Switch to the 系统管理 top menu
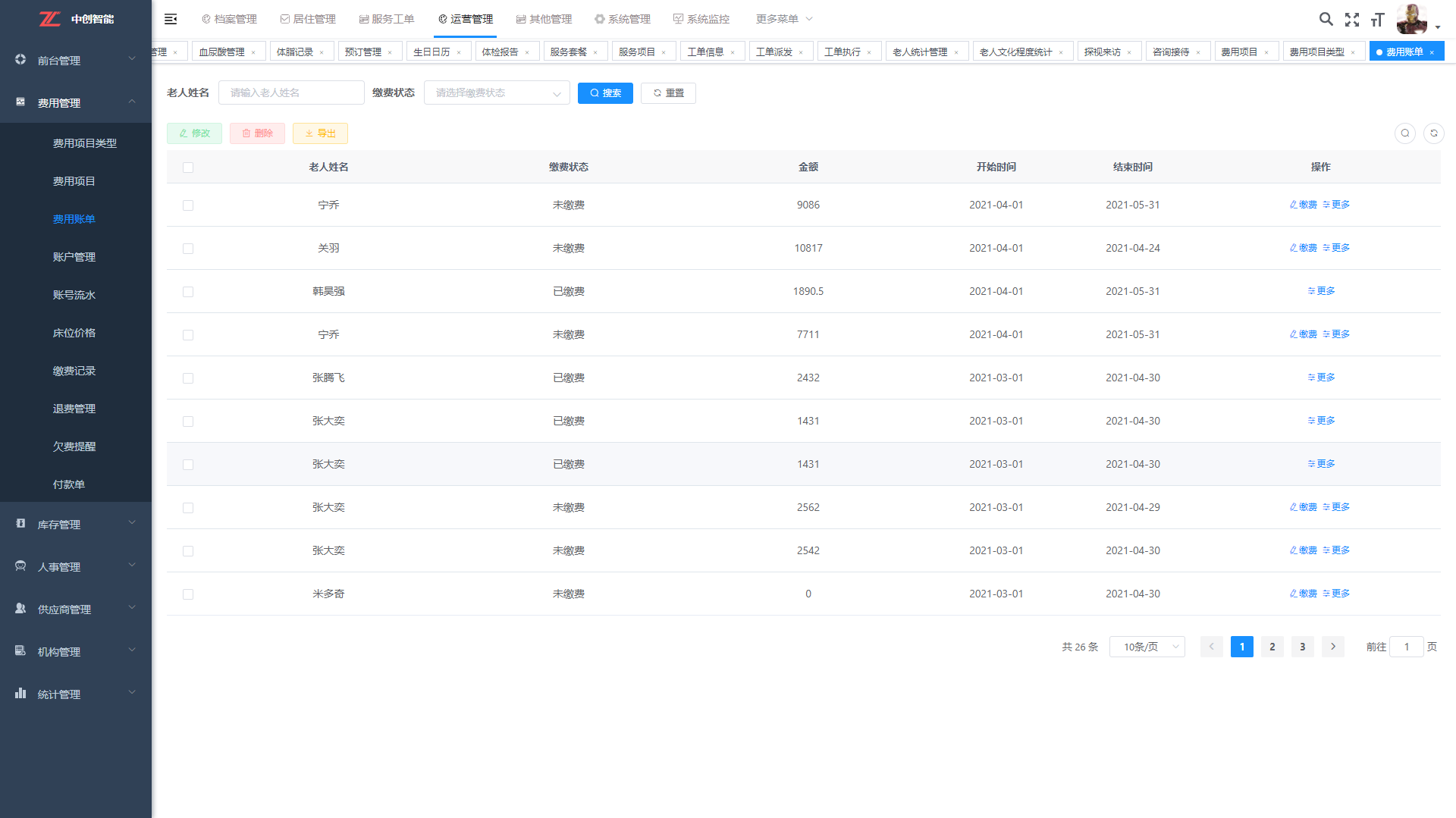Screen dimensions: 1456x818 click(623, 19)
